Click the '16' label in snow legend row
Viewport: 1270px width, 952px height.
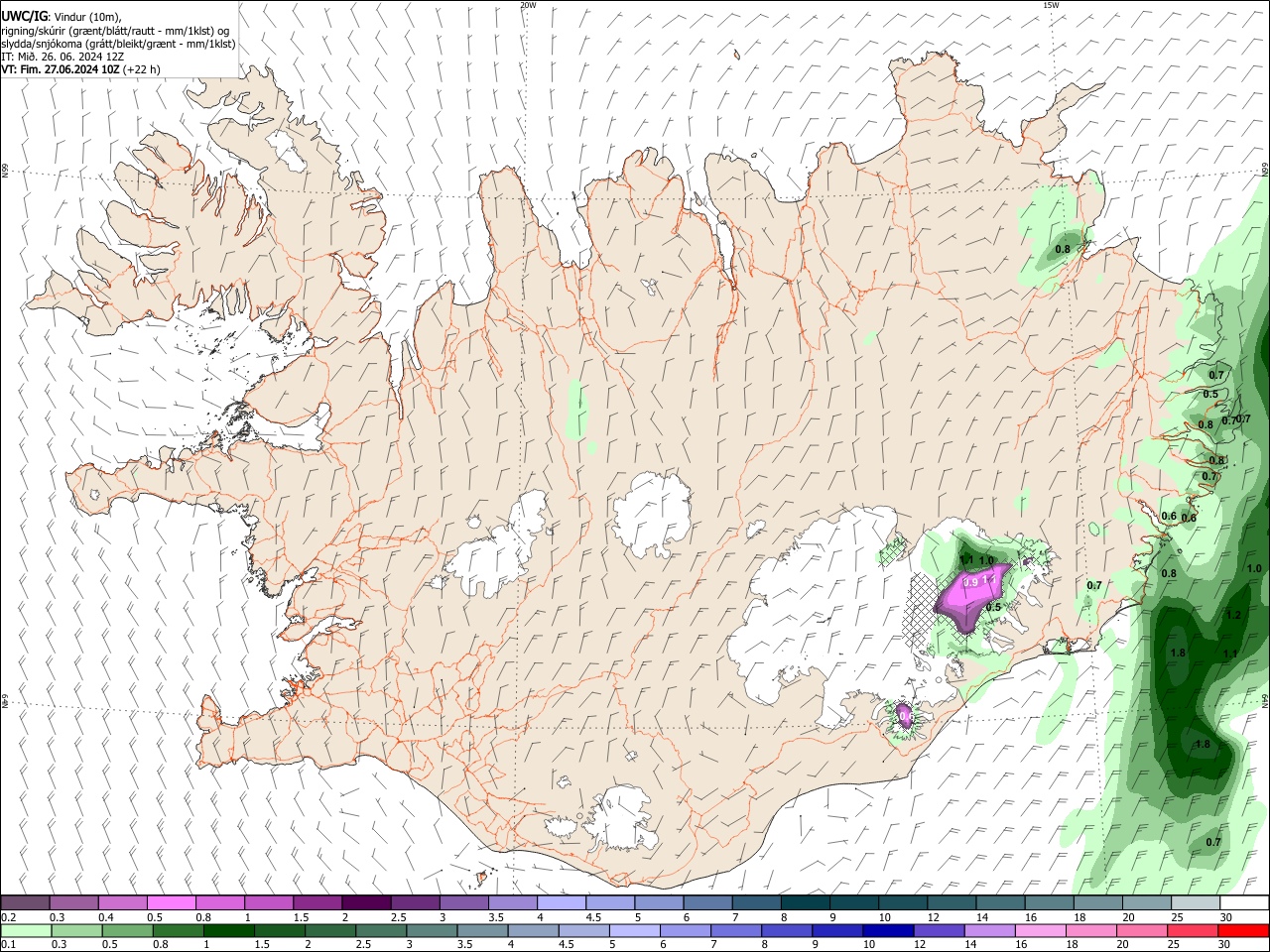point(1031,917)
